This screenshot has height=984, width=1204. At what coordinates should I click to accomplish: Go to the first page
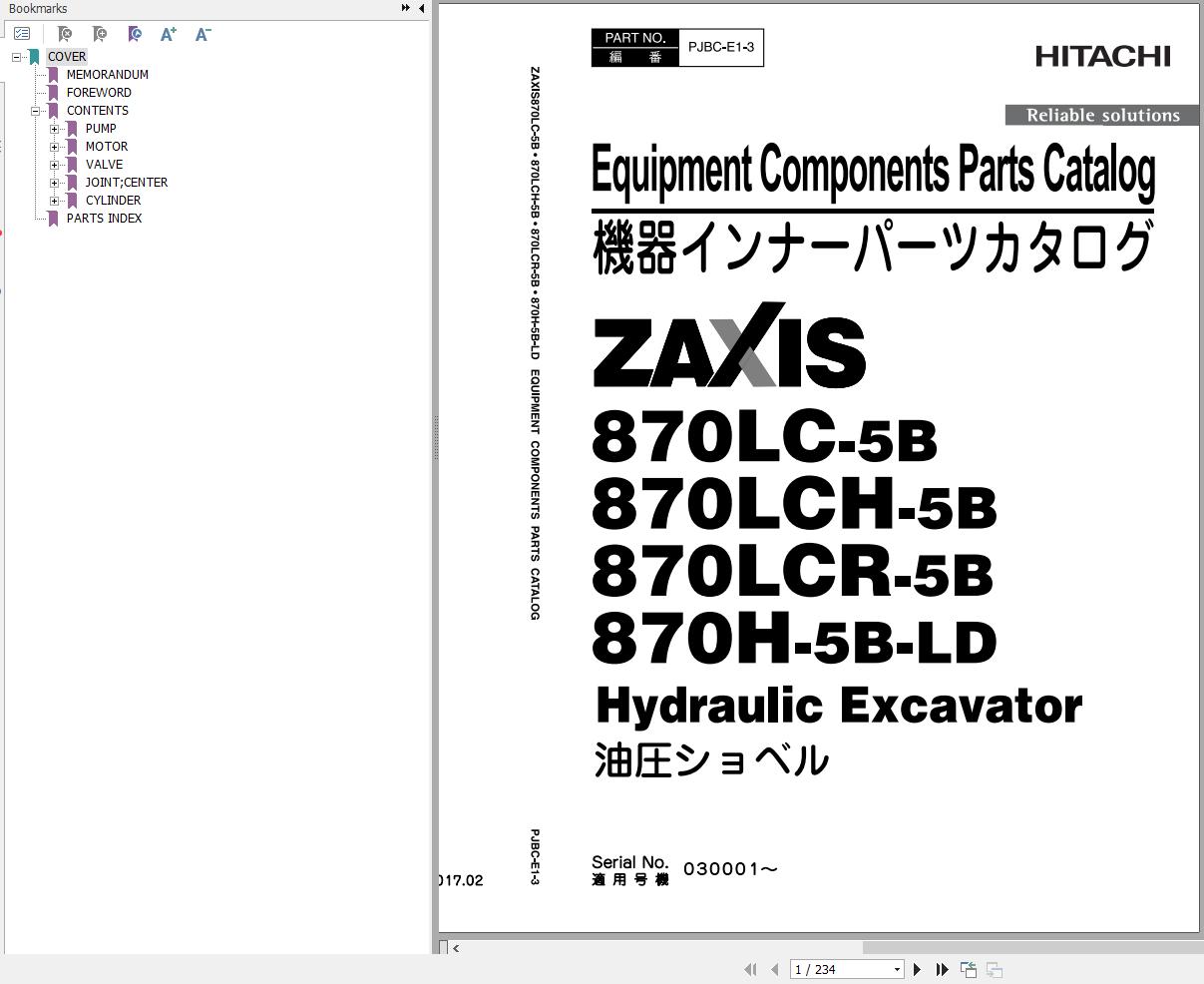point(751,969)
